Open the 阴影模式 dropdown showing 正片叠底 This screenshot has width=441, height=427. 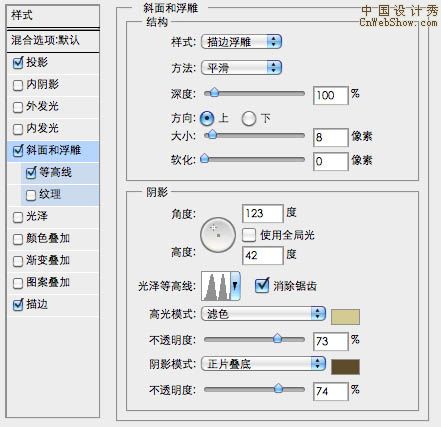pos(263,364)
